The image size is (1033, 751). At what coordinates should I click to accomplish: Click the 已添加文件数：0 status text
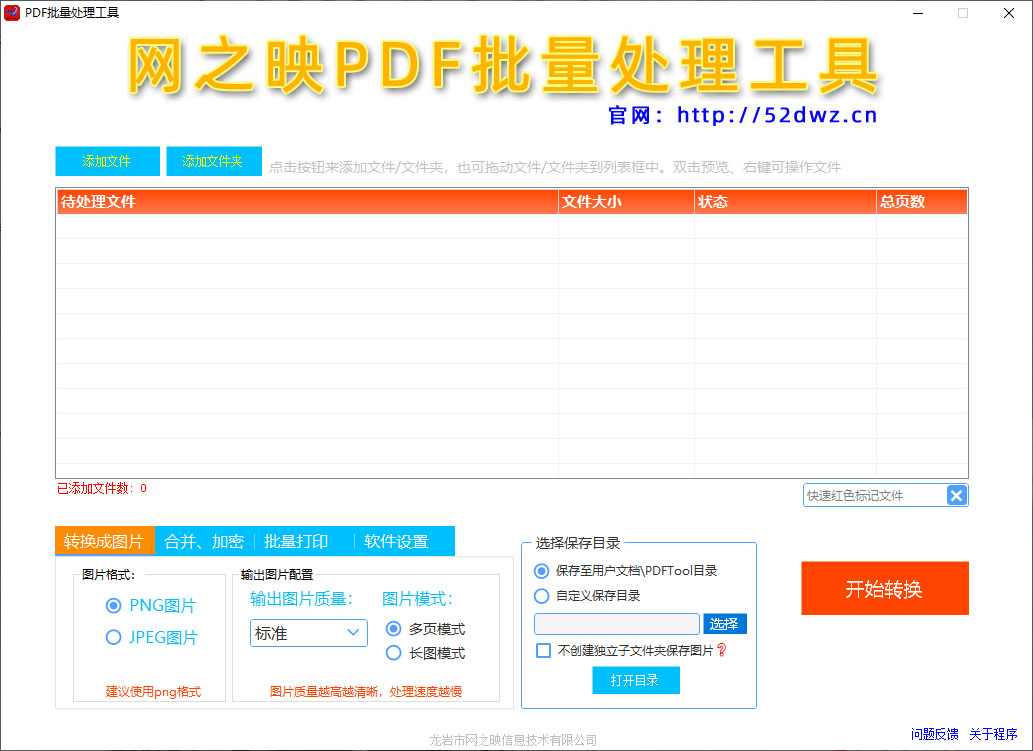pos(101,488)
